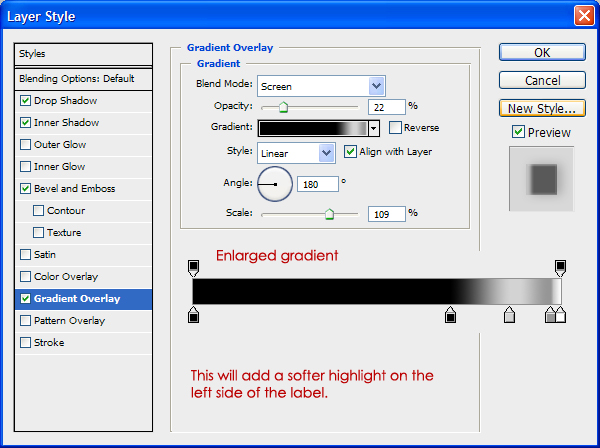Click the style preview thumbnail
Screen dimensions: 600x448
pos(541,179)
